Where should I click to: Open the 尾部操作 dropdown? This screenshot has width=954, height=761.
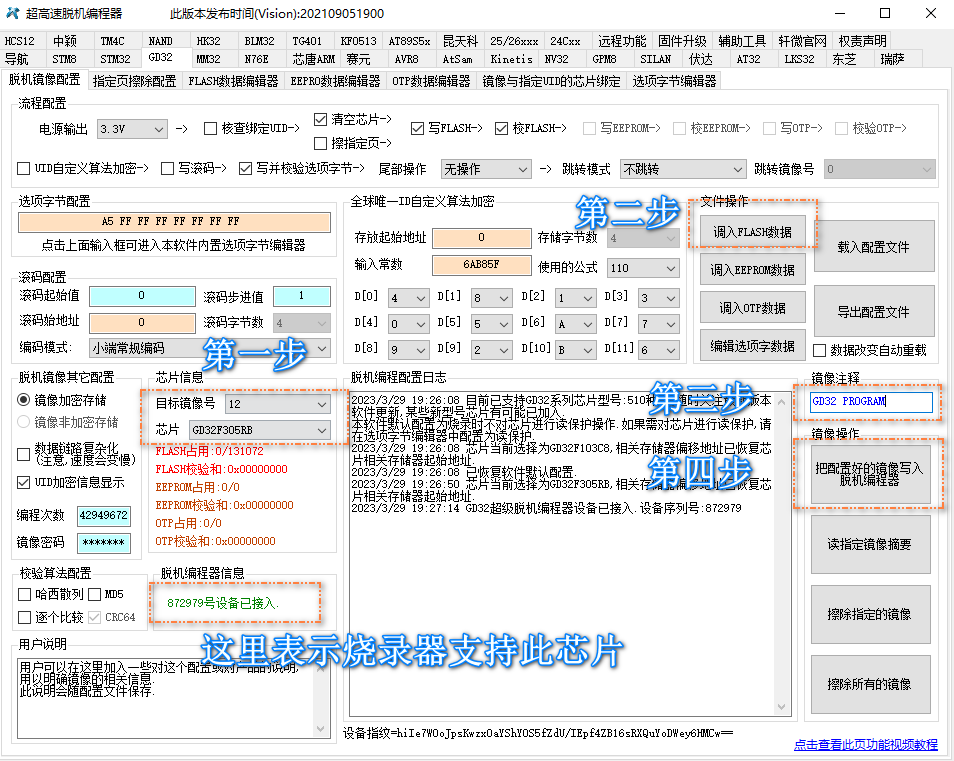click(486, 169)
